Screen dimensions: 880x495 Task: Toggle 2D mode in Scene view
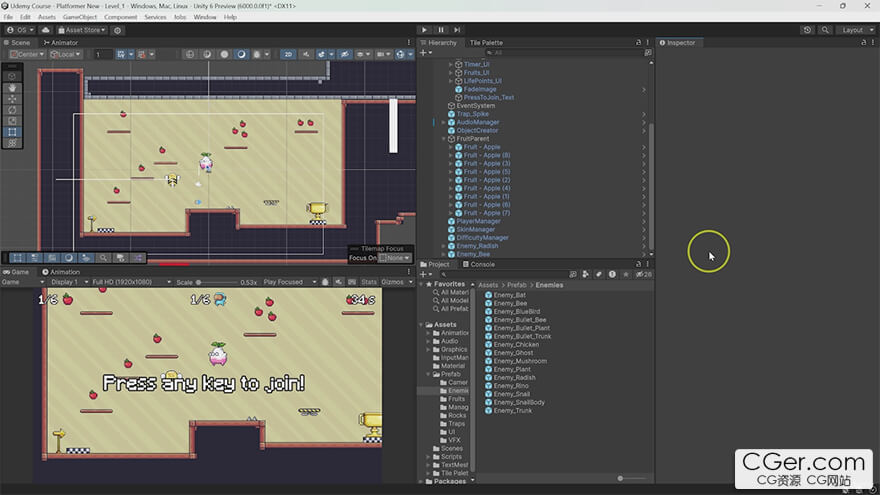(288, 54)
